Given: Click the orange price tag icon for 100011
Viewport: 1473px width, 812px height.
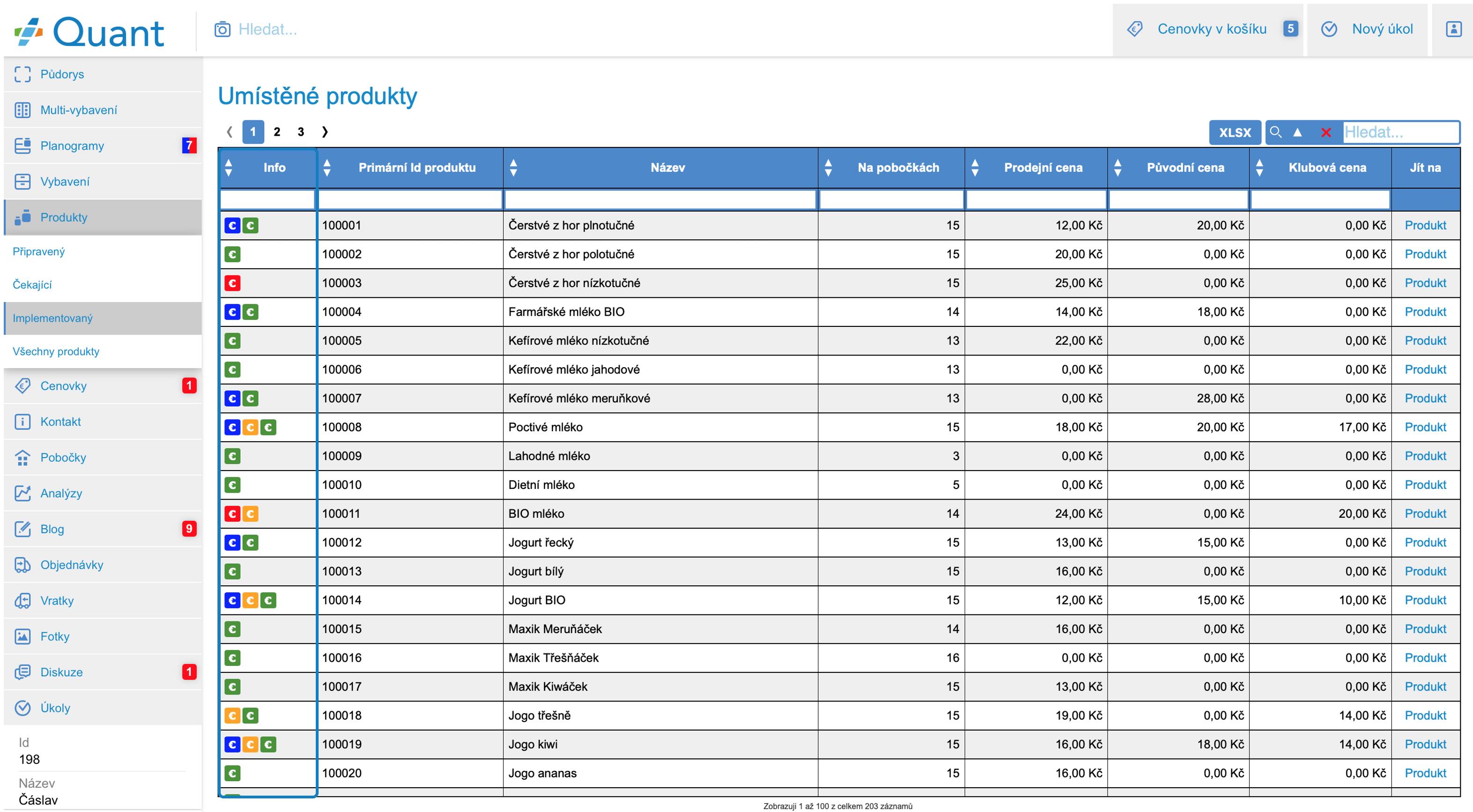Looking at the screenshot, I should [251, 514].
